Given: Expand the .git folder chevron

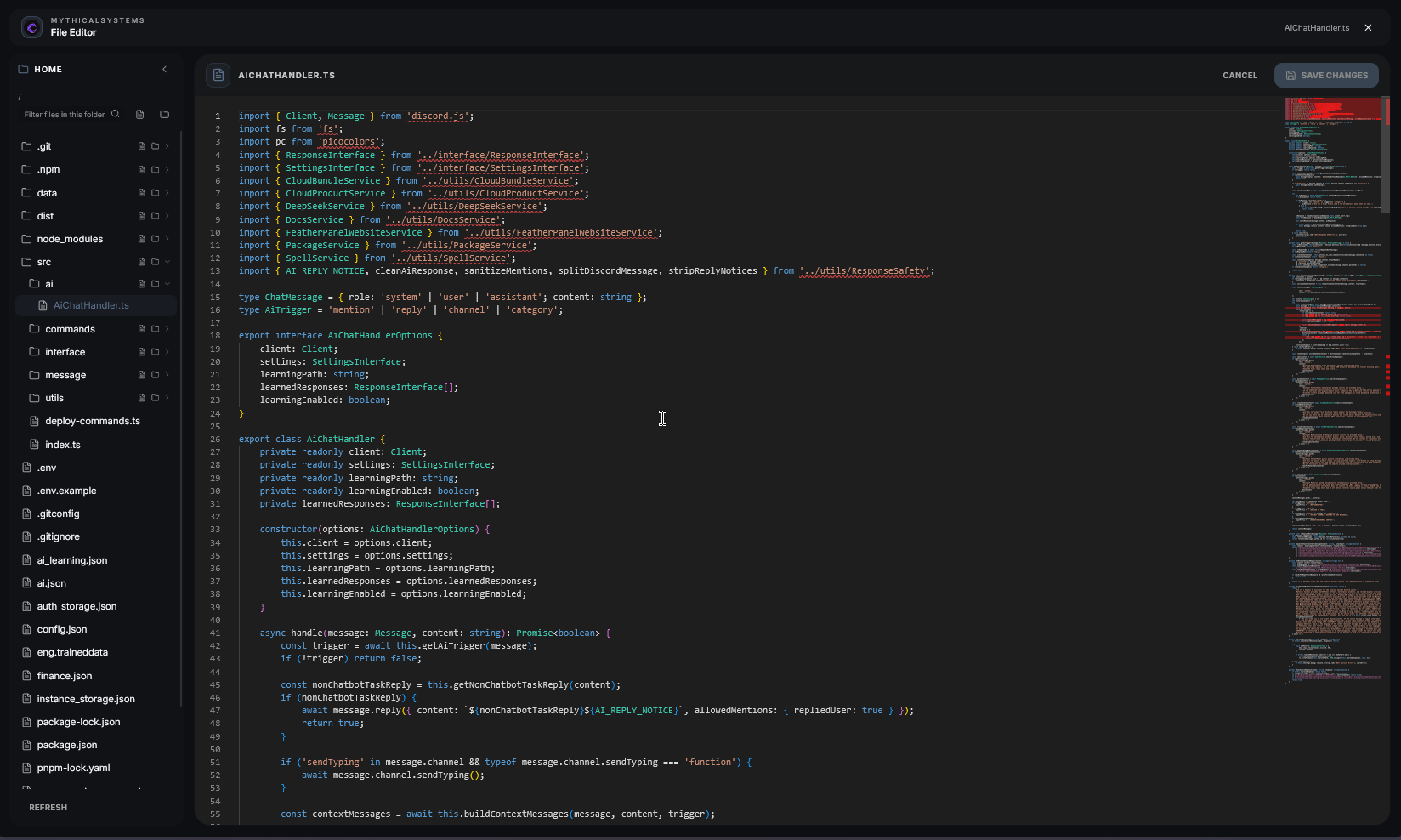Looking at the screenshot, I should 167,146.
